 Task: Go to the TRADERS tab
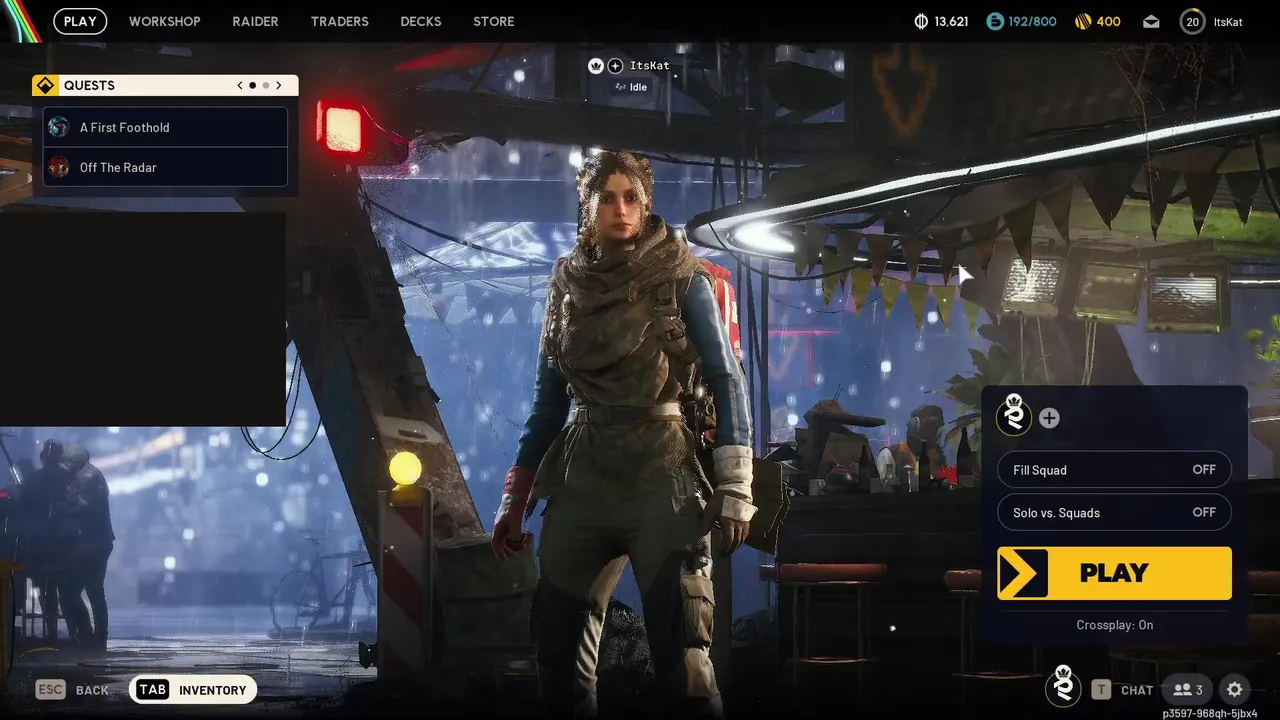[x=339, y=21]
